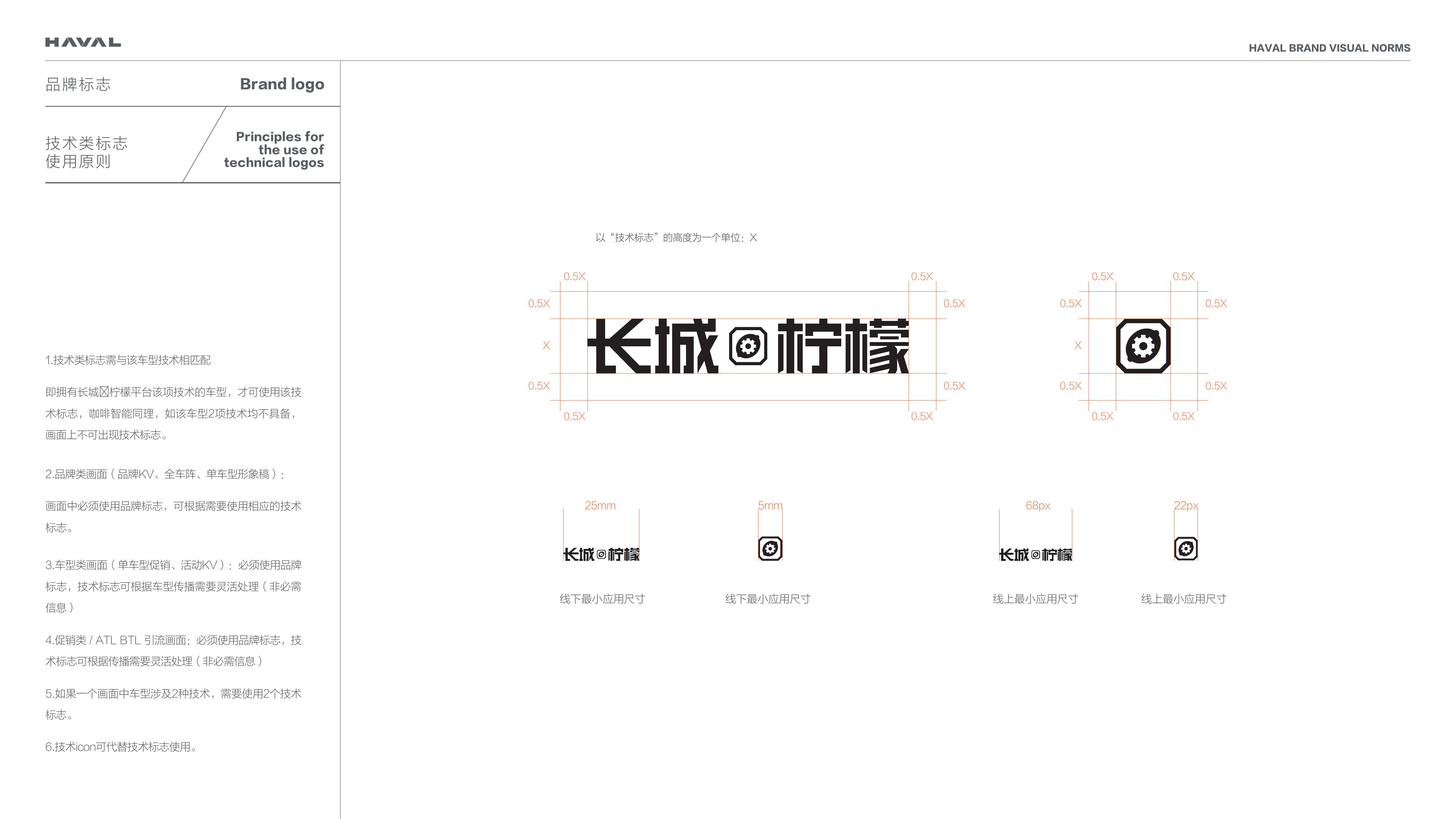Click the 5mm measurement label
The height and width of the screenshot is (819, 1456).
coord(770,505)
